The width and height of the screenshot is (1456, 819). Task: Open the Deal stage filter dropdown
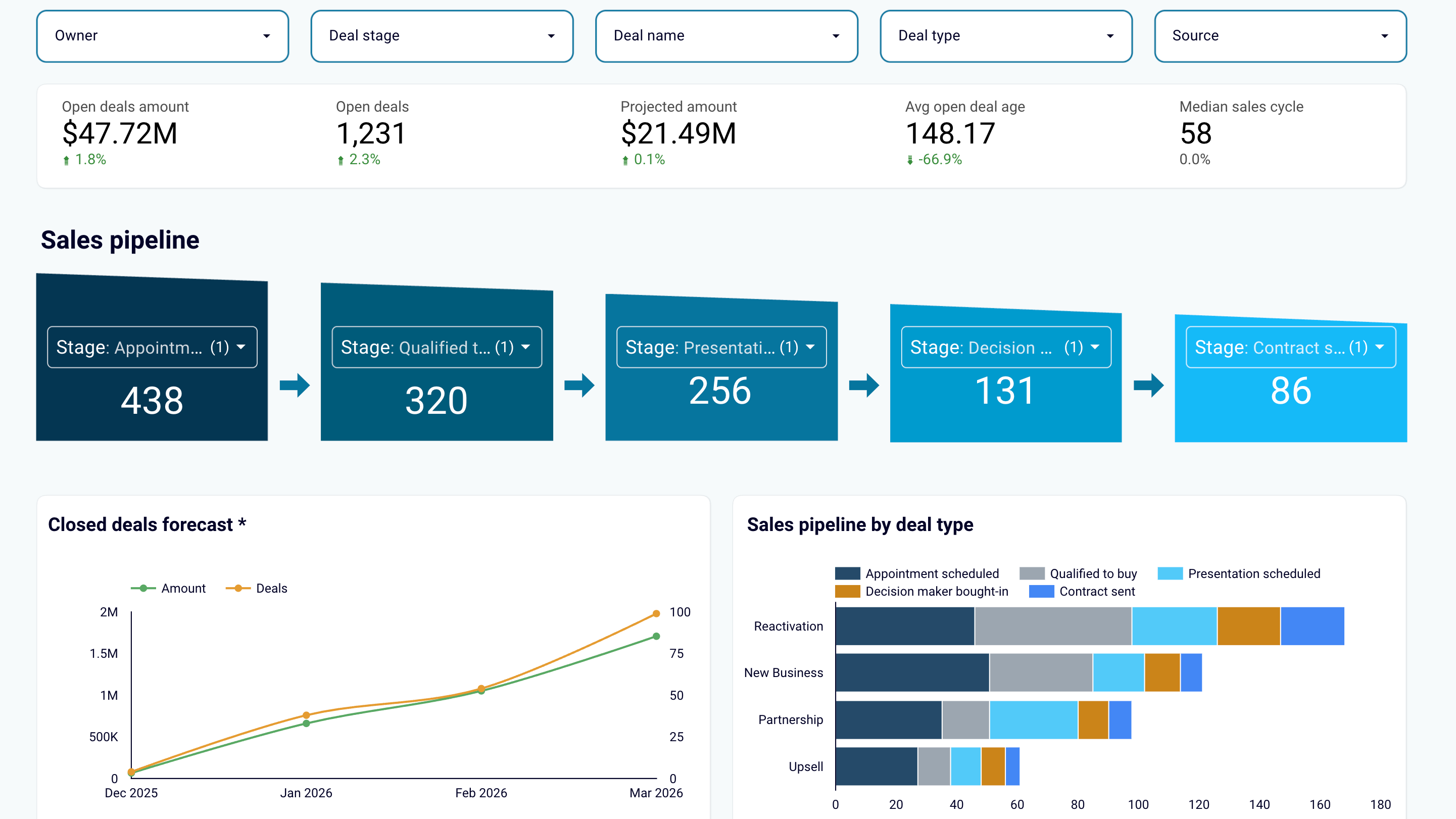tap(442, 36)
